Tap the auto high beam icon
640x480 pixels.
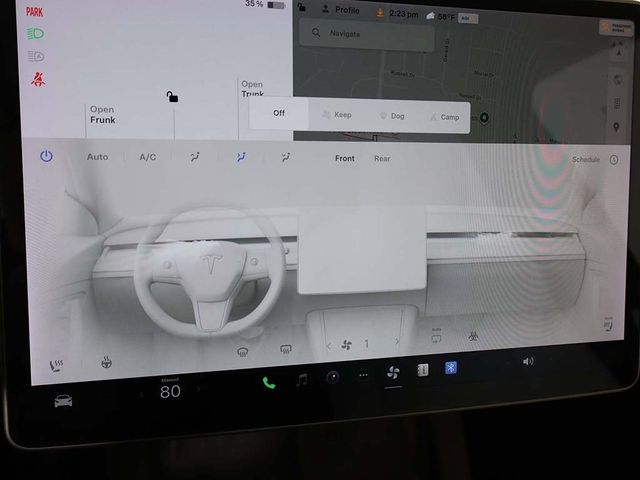point(36,56)
